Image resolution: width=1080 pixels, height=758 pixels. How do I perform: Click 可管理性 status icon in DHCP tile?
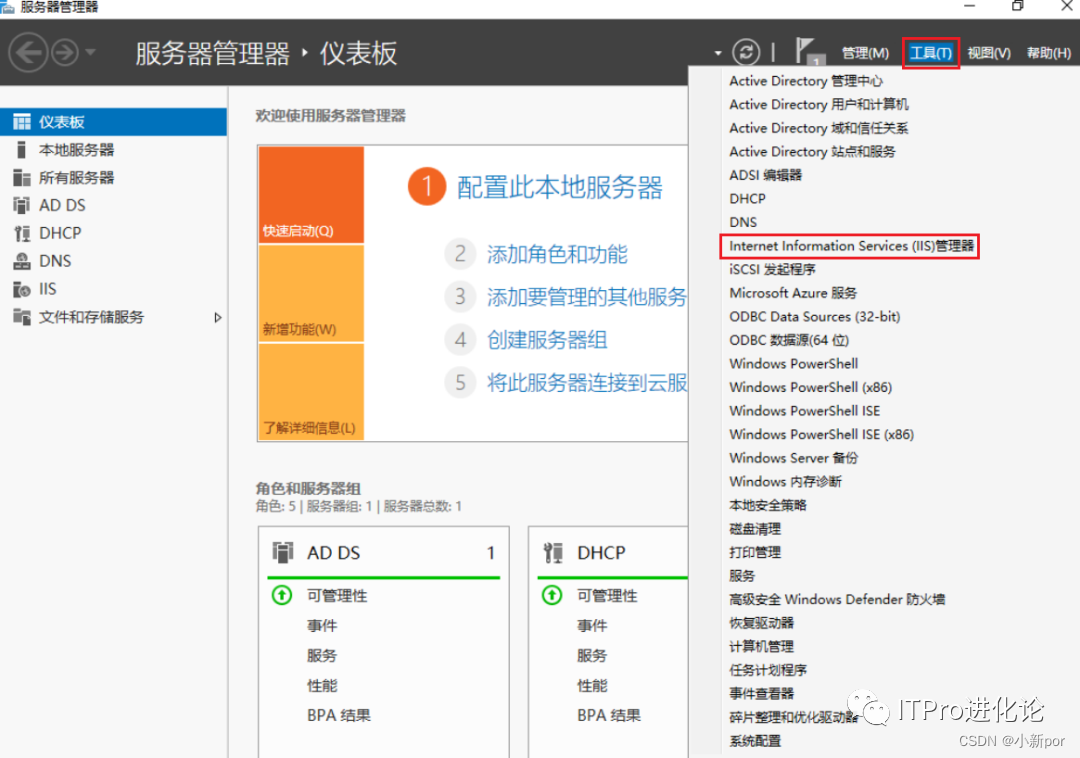(x=552, y=595)
